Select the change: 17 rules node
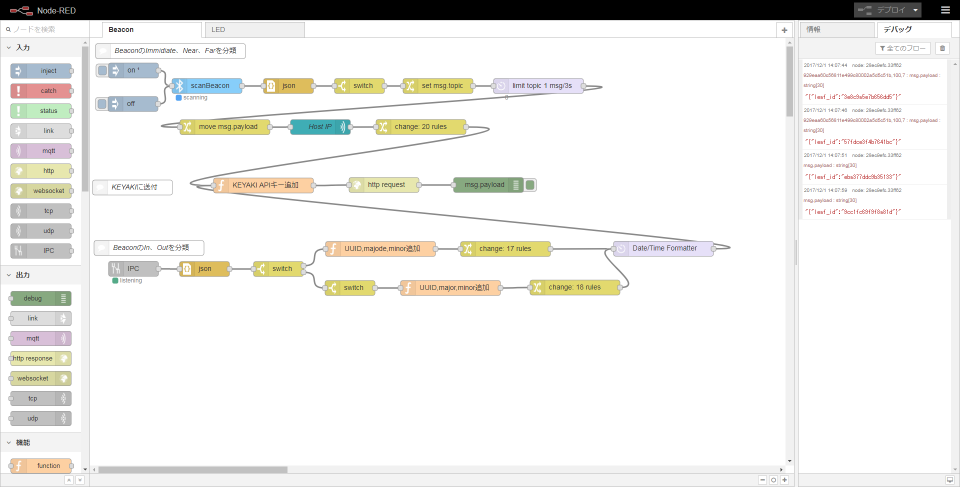 click(506, 249)
